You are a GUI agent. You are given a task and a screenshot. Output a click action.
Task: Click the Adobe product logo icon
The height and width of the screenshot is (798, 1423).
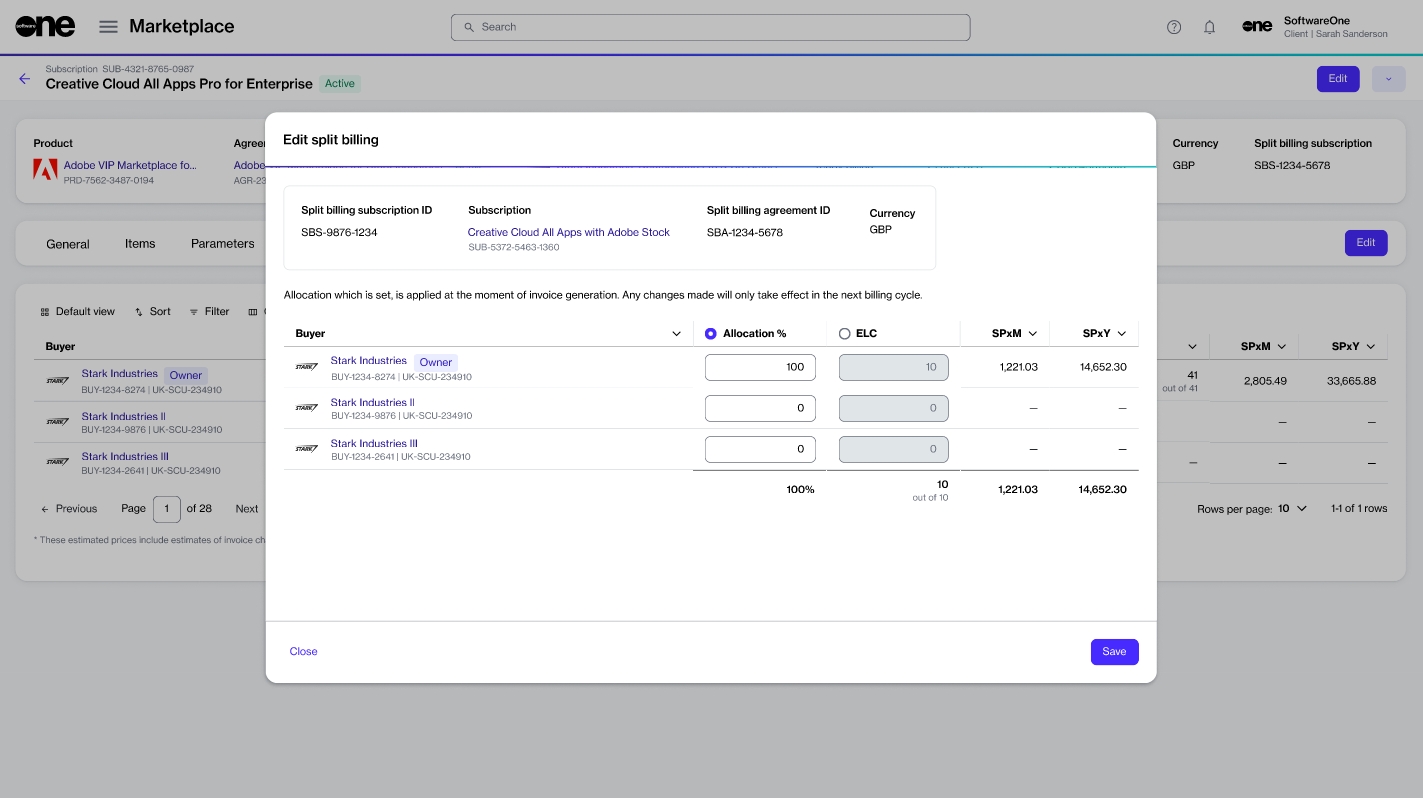[x=45, y=169]
